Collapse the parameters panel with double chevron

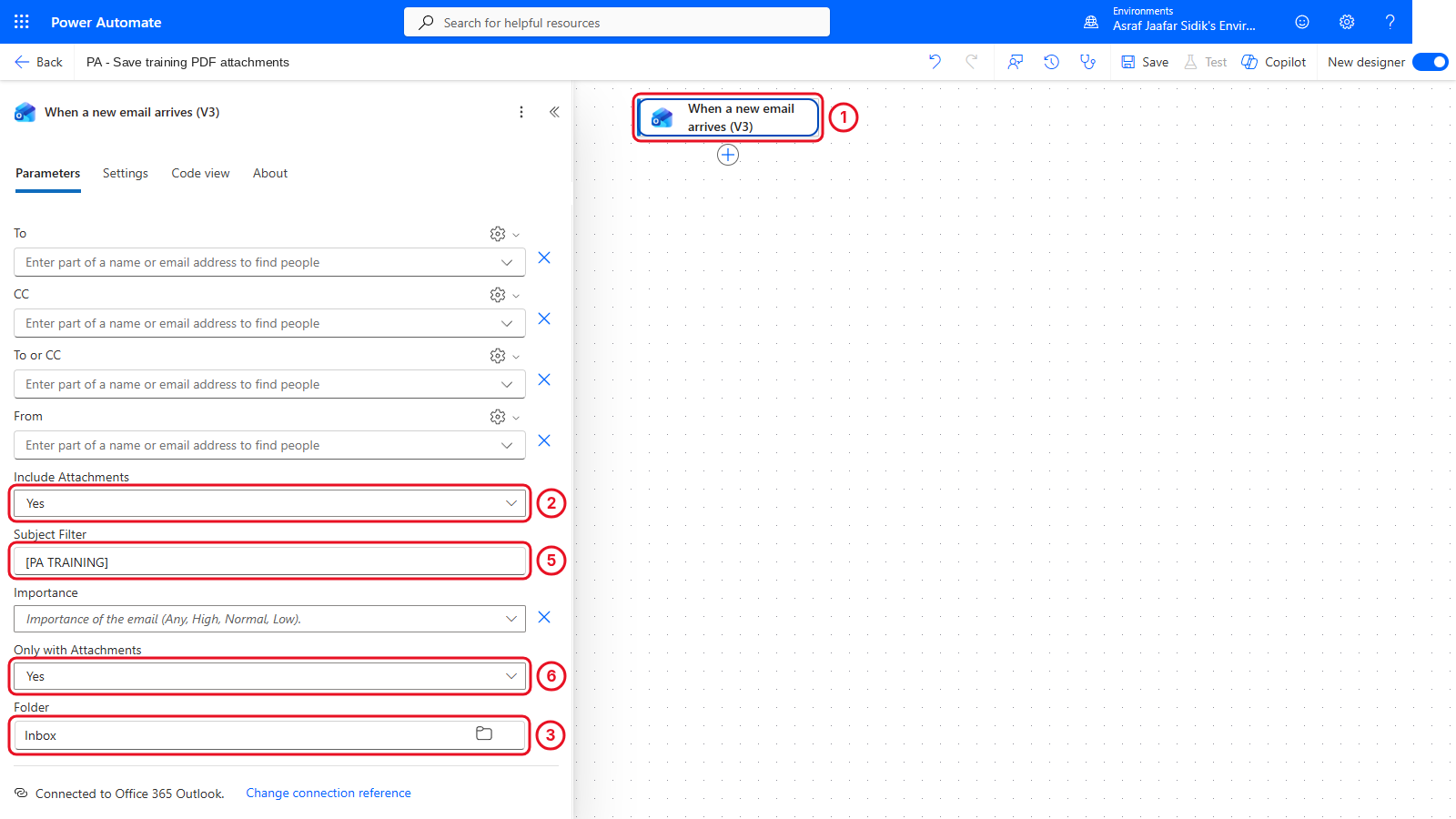point(554,112)
